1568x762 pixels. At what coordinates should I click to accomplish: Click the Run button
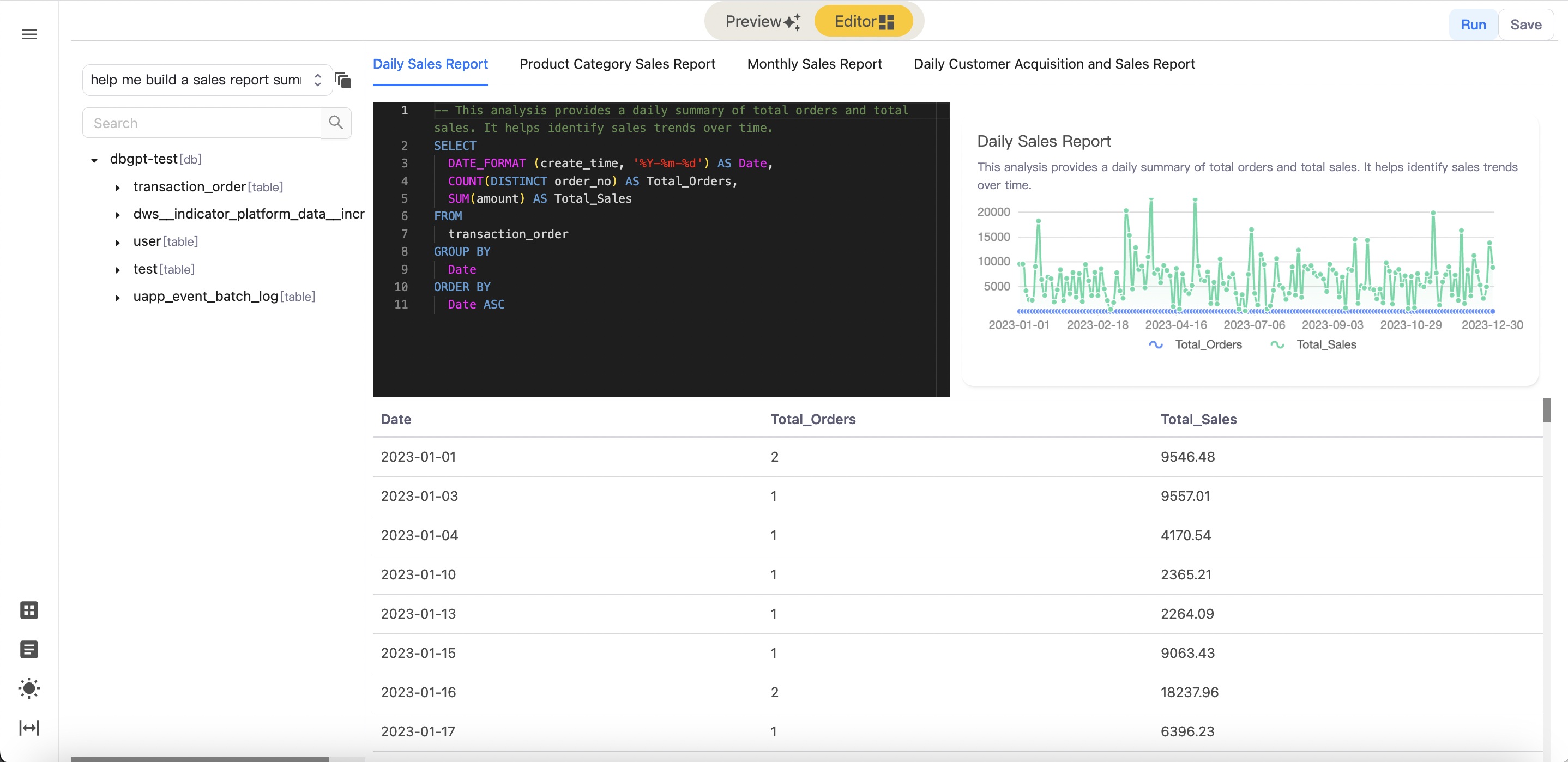(1473, 25)
